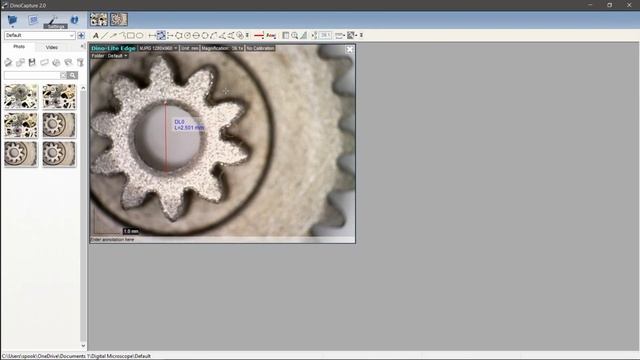Open the Default folder combo box
The height and width of the screenshot is (360, 640).
(39, 36)
